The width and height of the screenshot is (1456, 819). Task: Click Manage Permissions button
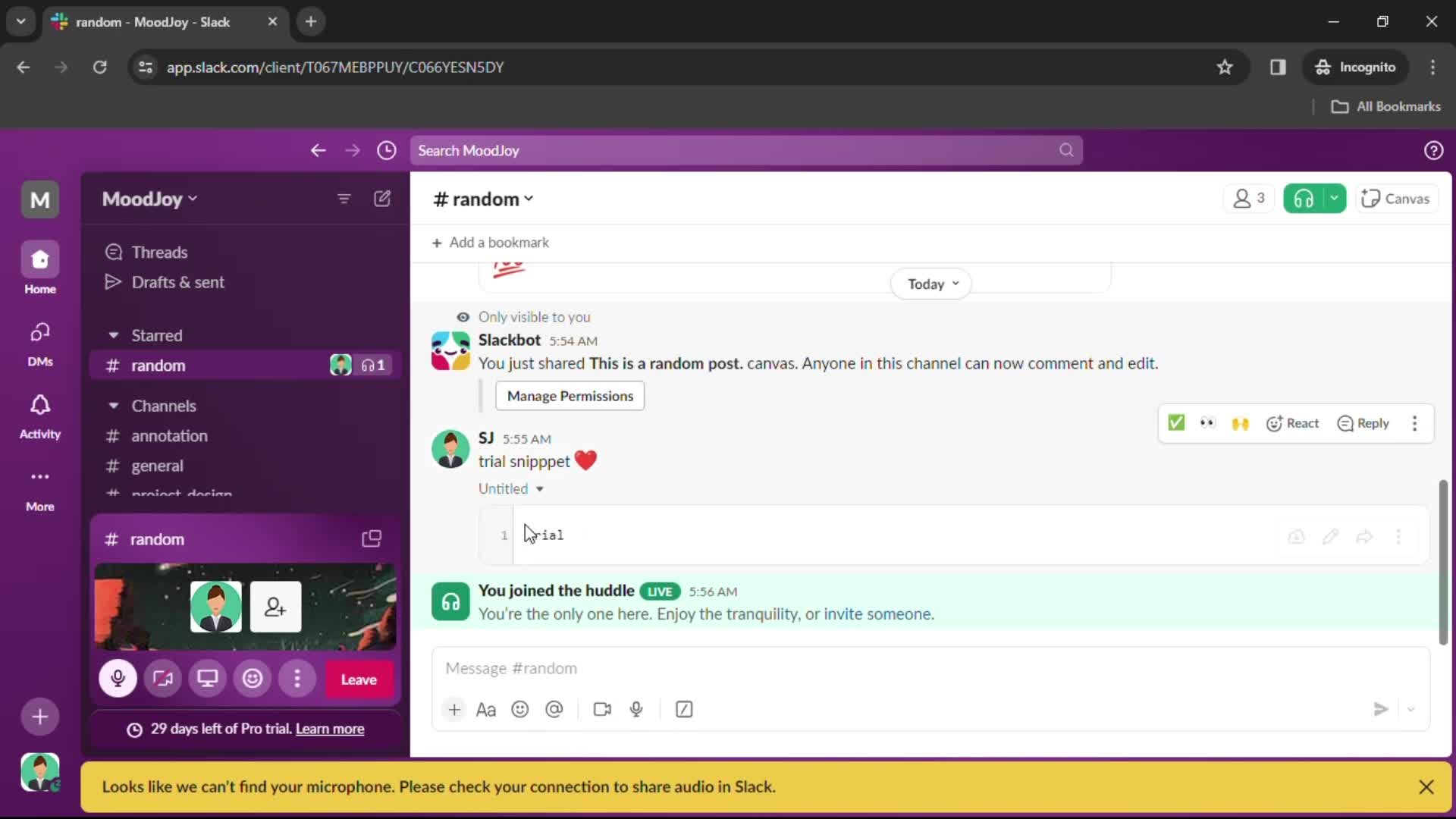[x=570, y=395]
